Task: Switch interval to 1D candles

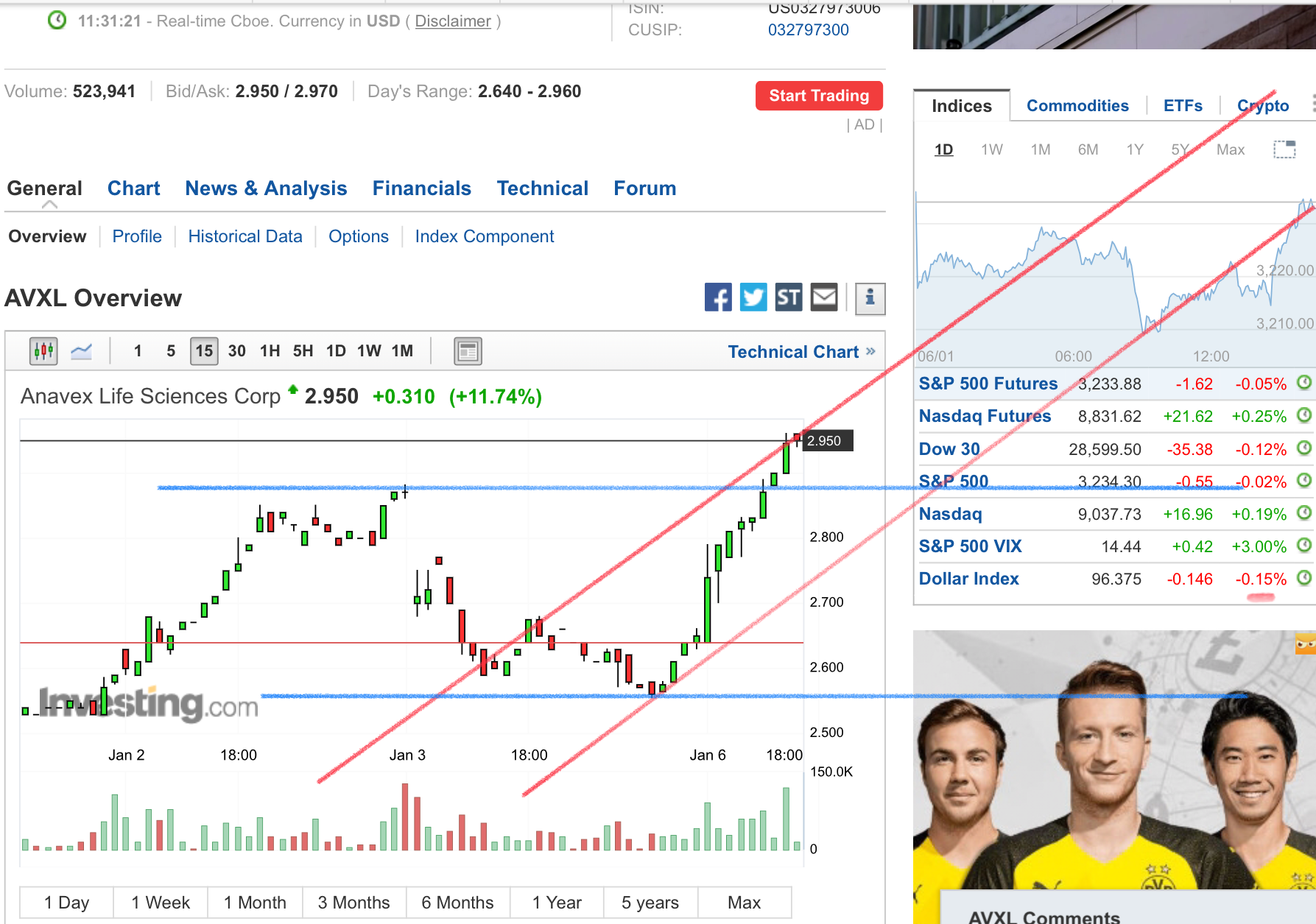Action: click(336, 351)
